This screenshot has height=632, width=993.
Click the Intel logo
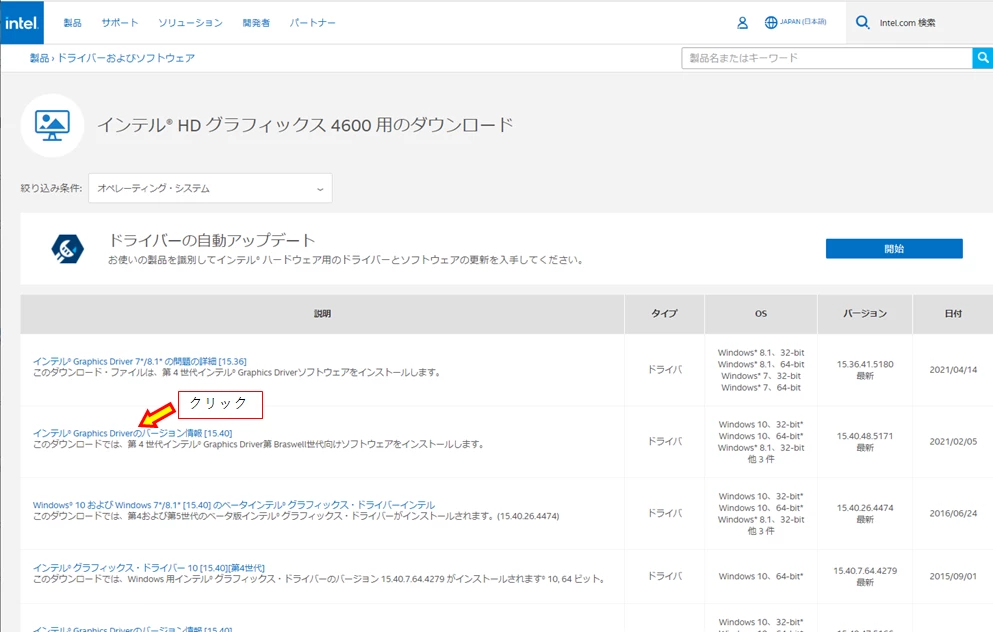22,23
